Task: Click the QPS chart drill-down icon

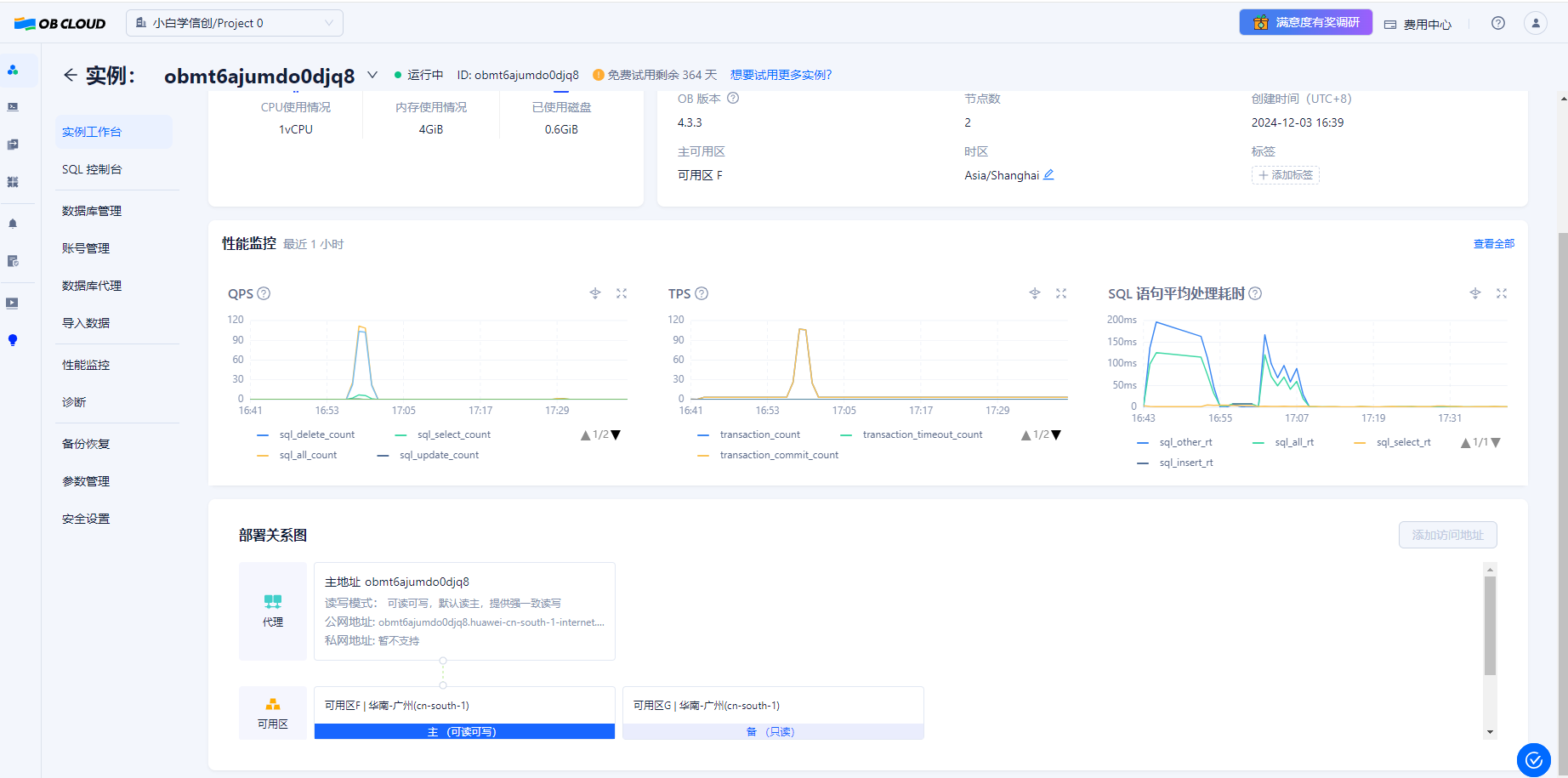Action: coord(595,293)
